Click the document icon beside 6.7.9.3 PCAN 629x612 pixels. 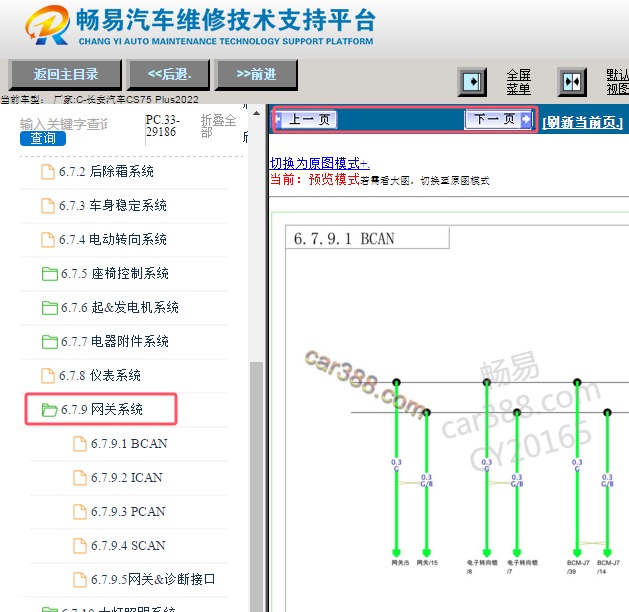(80, 512)
